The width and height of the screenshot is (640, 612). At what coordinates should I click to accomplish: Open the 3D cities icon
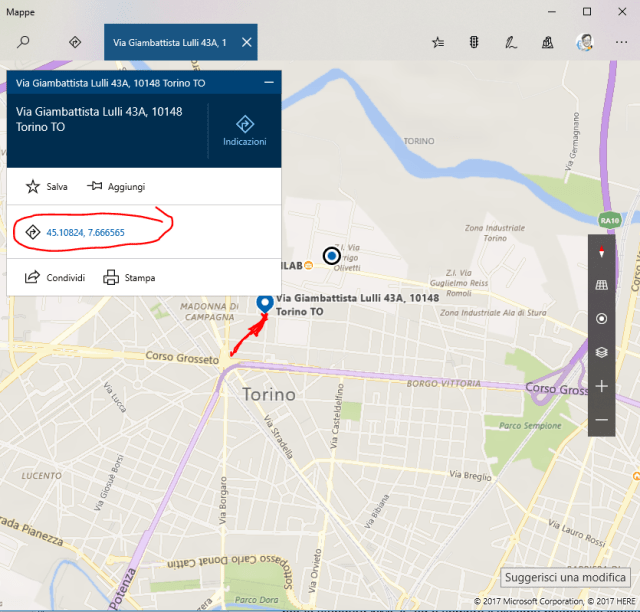(547, 42)
